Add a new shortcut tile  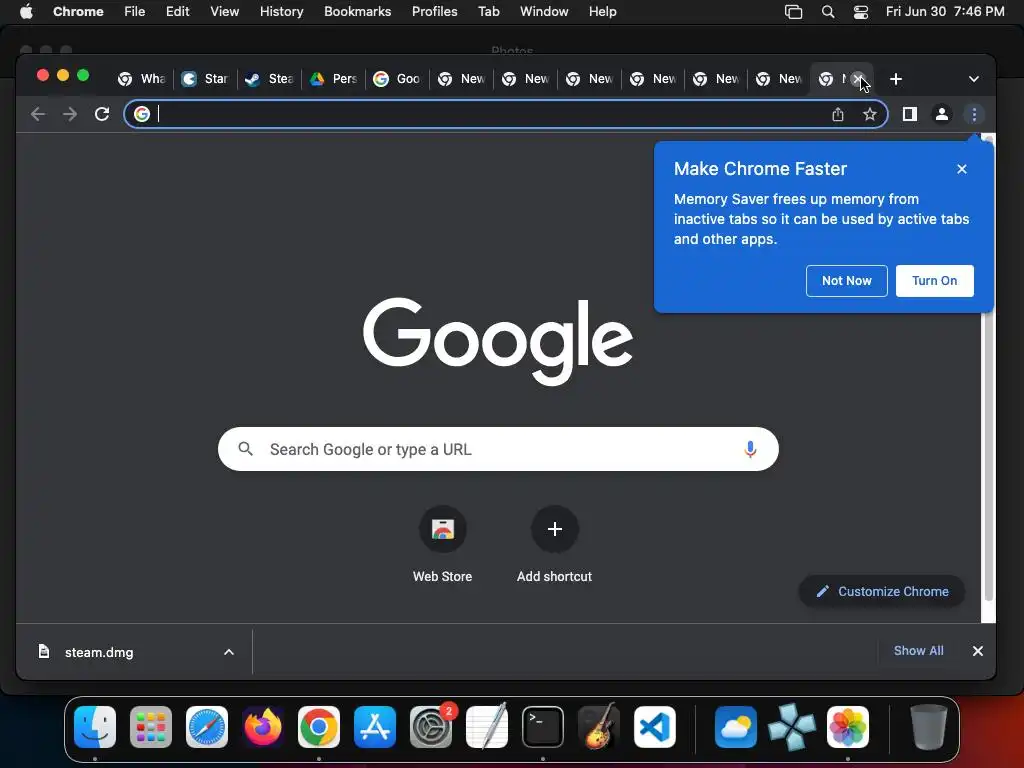(x=554, y=544)
